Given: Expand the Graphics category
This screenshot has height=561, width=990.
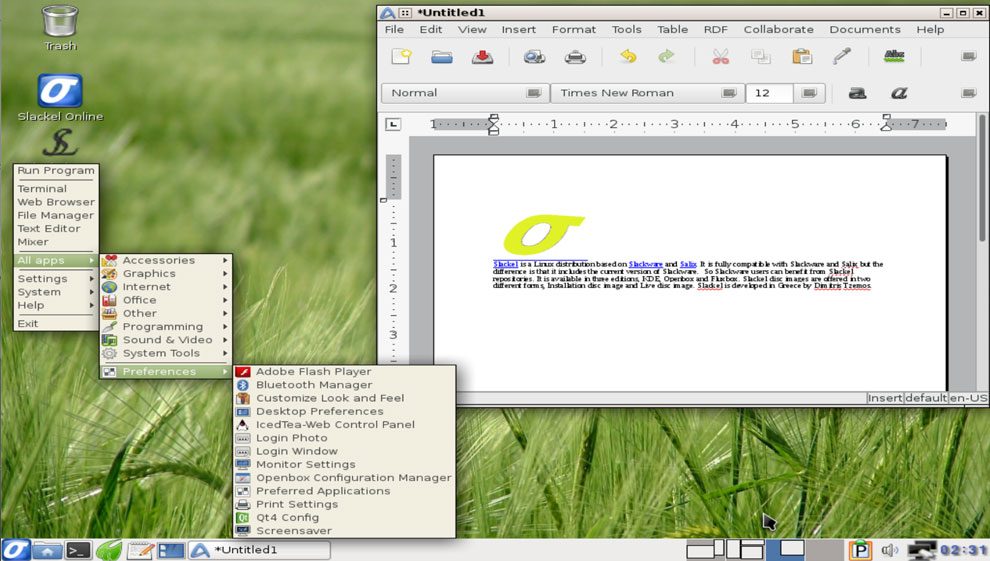Looking at the screenshot, I should 166,273.
